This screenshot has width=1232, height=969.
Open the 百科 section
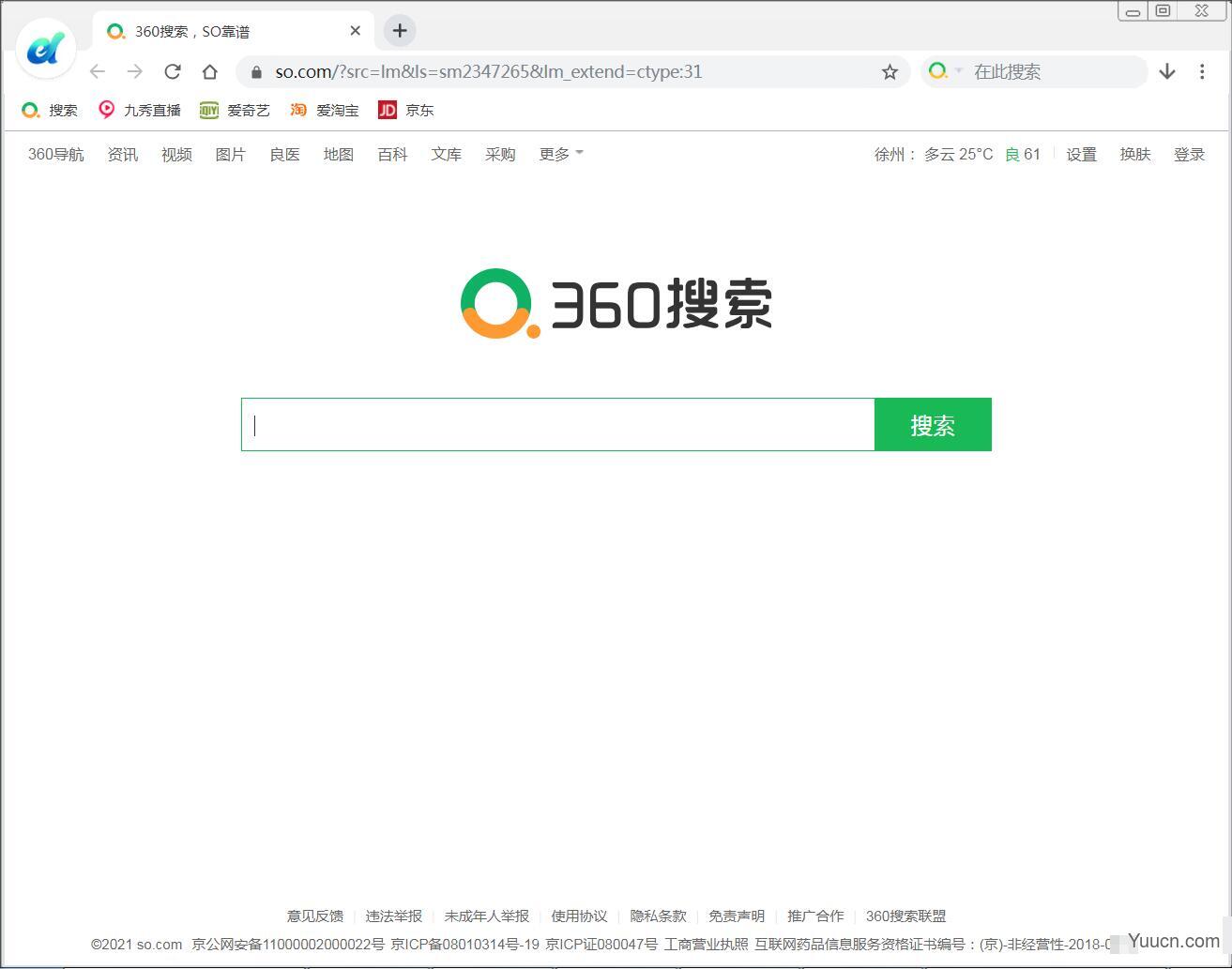click(x=392, y=154)
